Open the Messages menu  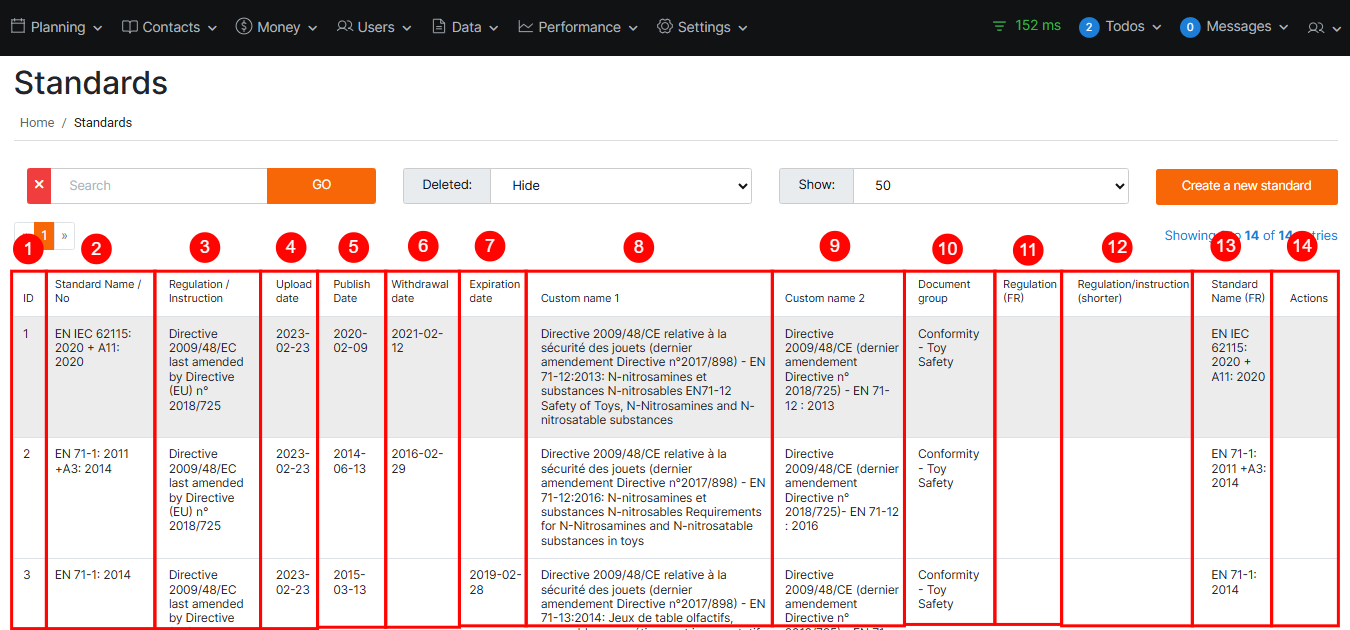[x=1235, y=27]
